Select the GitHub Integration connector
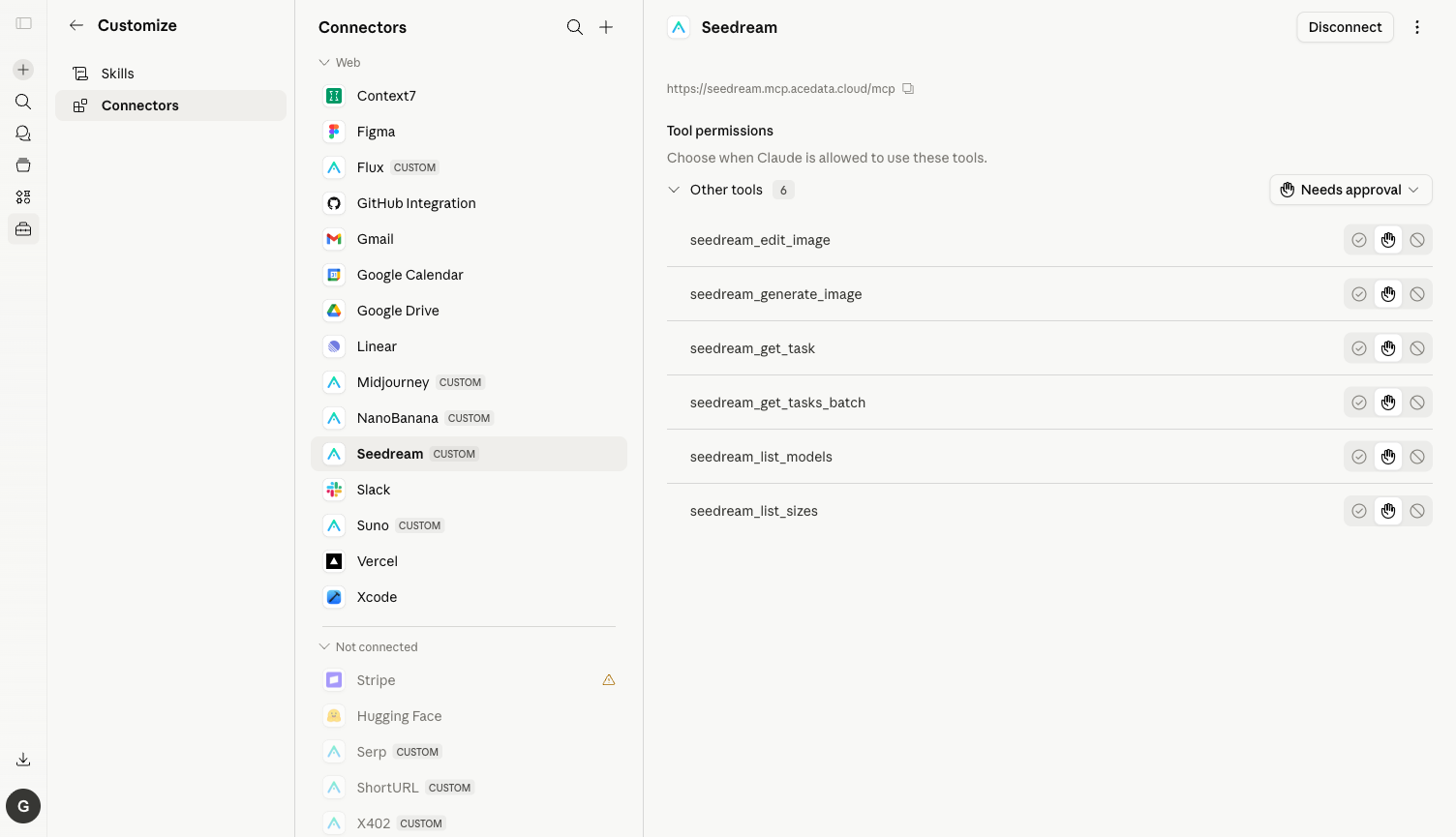This screenshot has width=1456, height=837. (x=469, y=203)
